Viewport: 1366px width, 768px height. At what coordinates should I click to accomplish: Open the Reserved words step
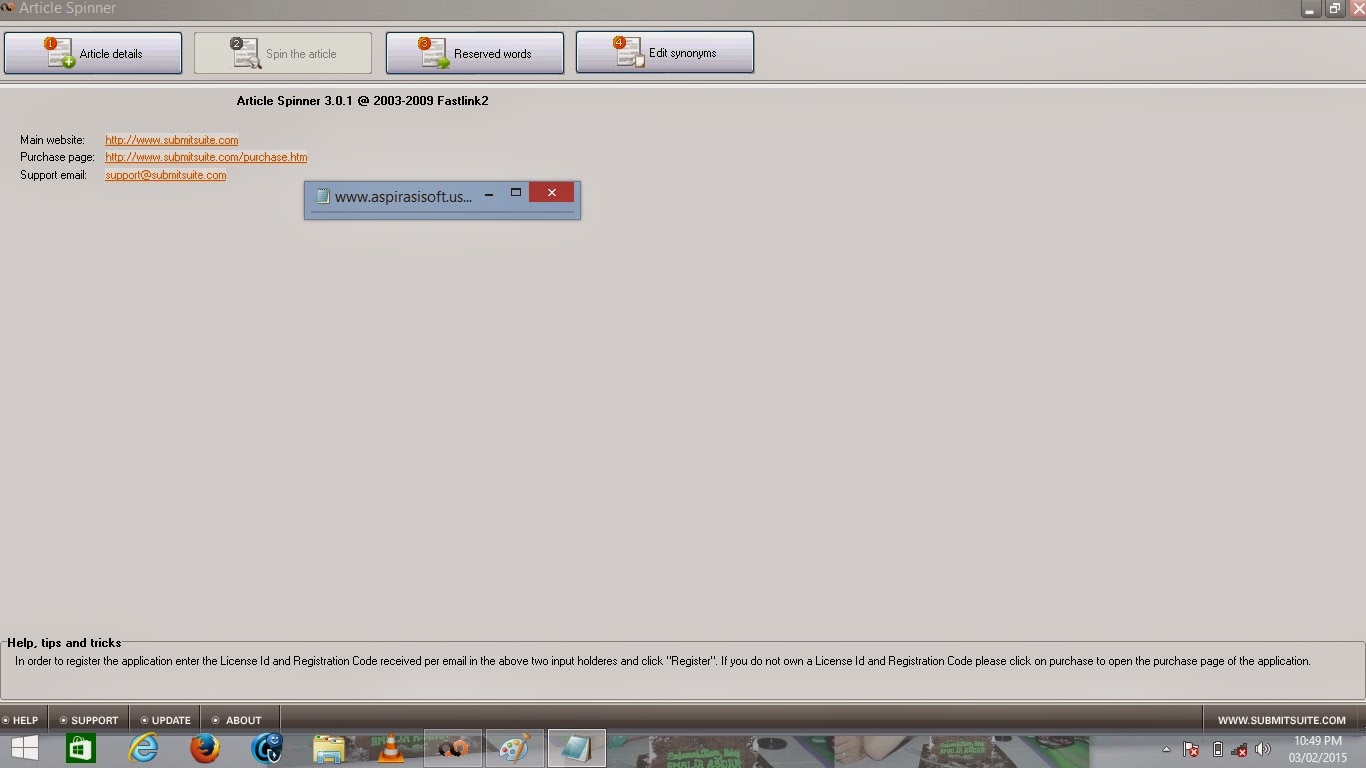tap(475, 53)
